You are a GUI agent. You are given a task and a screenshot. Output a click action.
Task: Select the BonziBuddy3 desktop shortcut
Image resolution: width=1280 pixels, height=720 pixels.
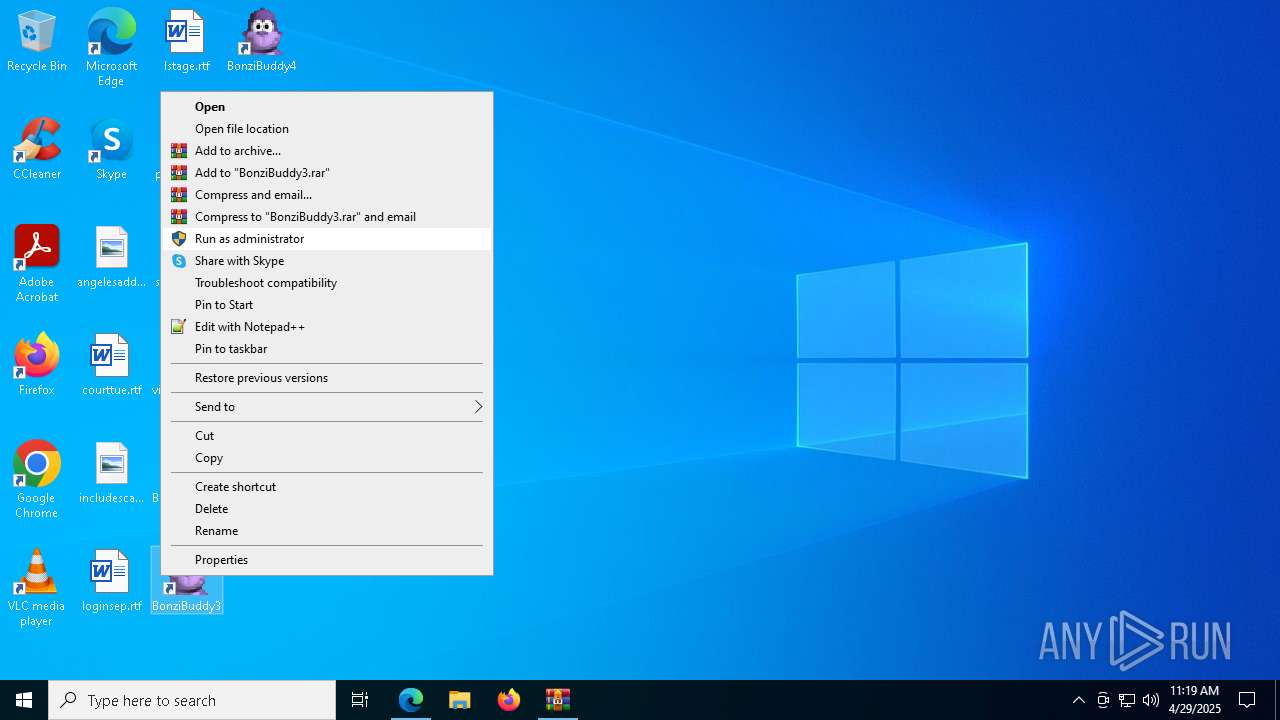click(187, 594)
